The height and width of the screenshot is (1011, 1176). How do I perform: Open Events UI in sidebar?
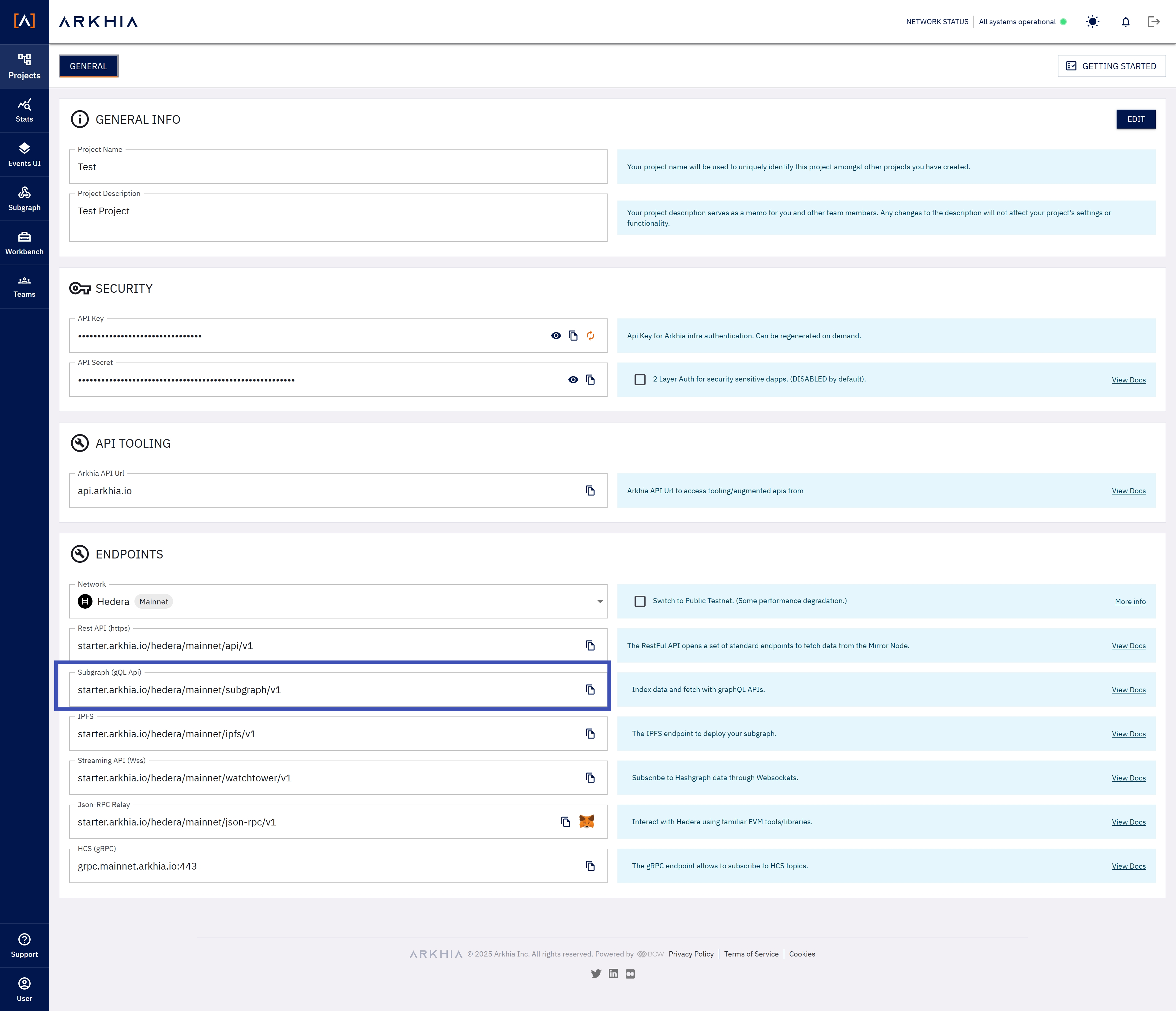click(24, 155)
